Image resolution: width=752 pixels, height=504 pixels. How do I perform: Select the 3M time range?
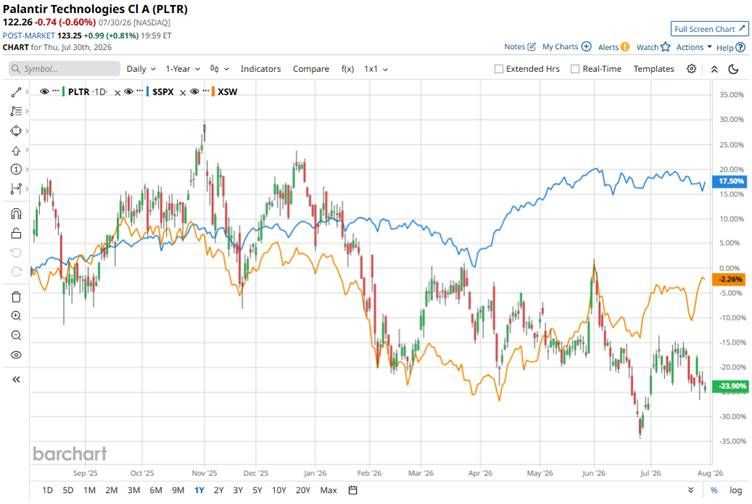(134, 490)
